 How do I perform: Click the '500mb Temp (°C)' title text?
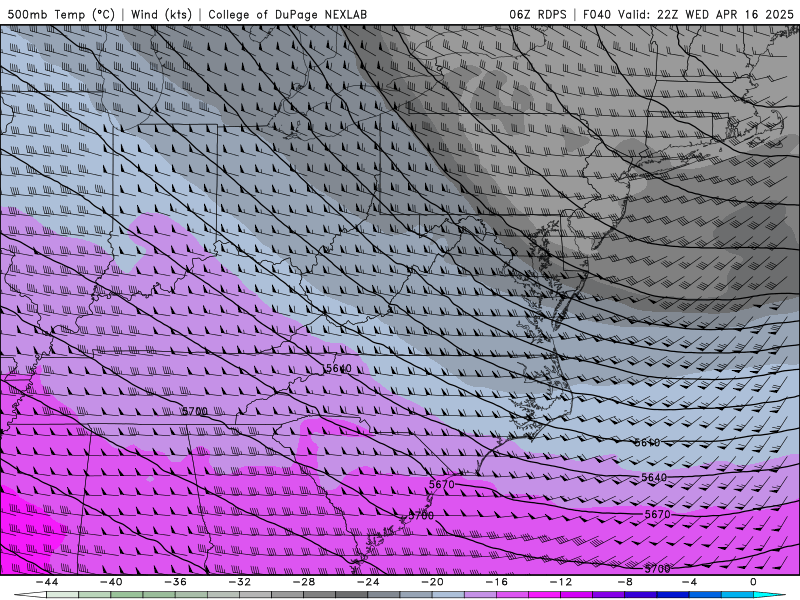(61, 14)
